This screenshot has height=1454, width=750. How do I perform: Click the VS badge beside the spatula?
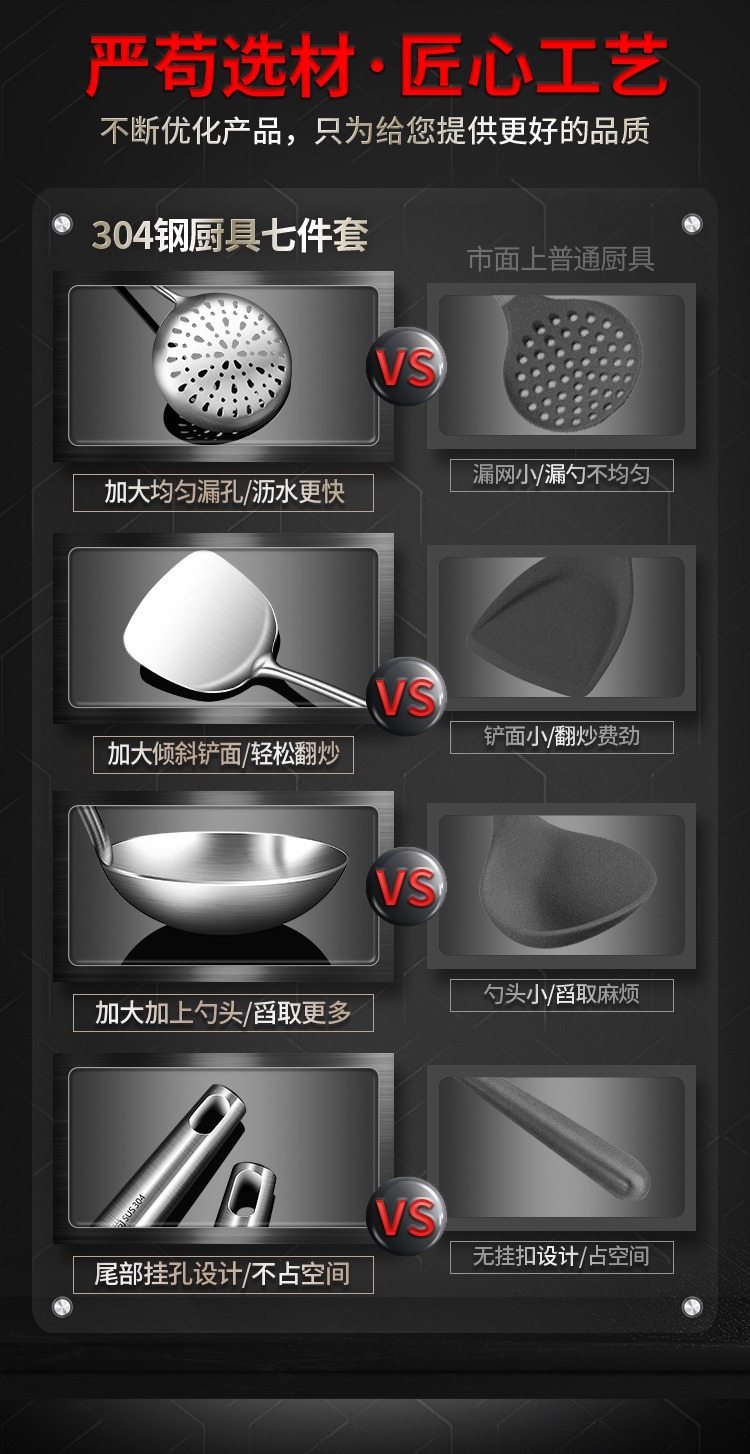click(x=406, y=696)
